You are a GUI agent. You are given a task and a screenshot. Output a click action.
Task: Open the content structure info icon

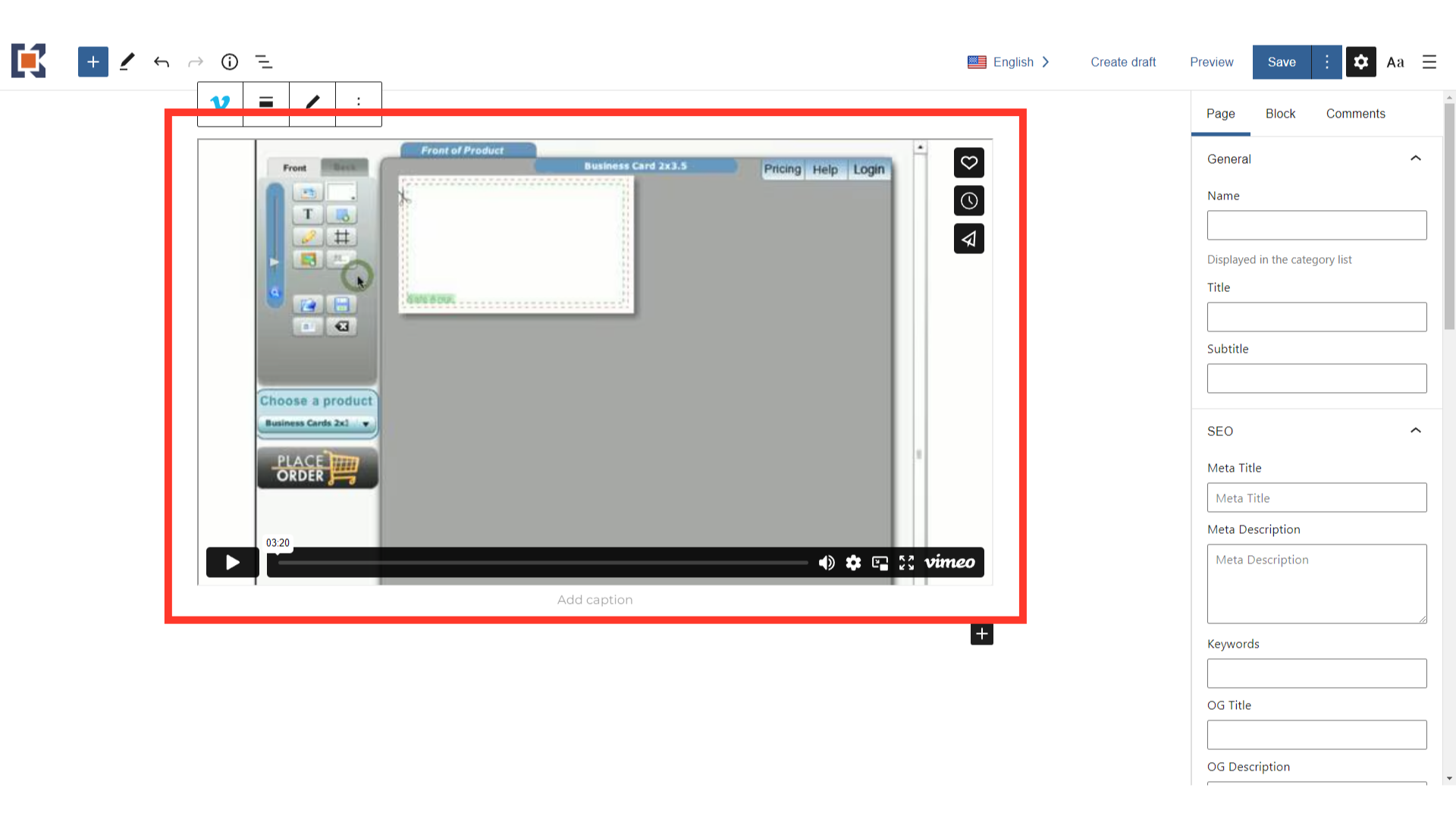click(230, 62)
